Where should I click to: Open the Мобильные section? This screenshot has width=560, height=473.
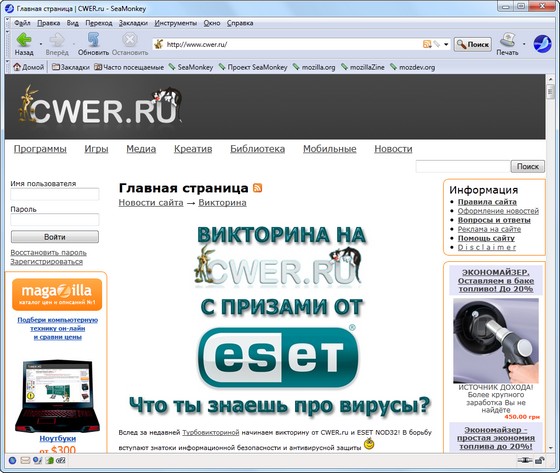tap(330, 149)
